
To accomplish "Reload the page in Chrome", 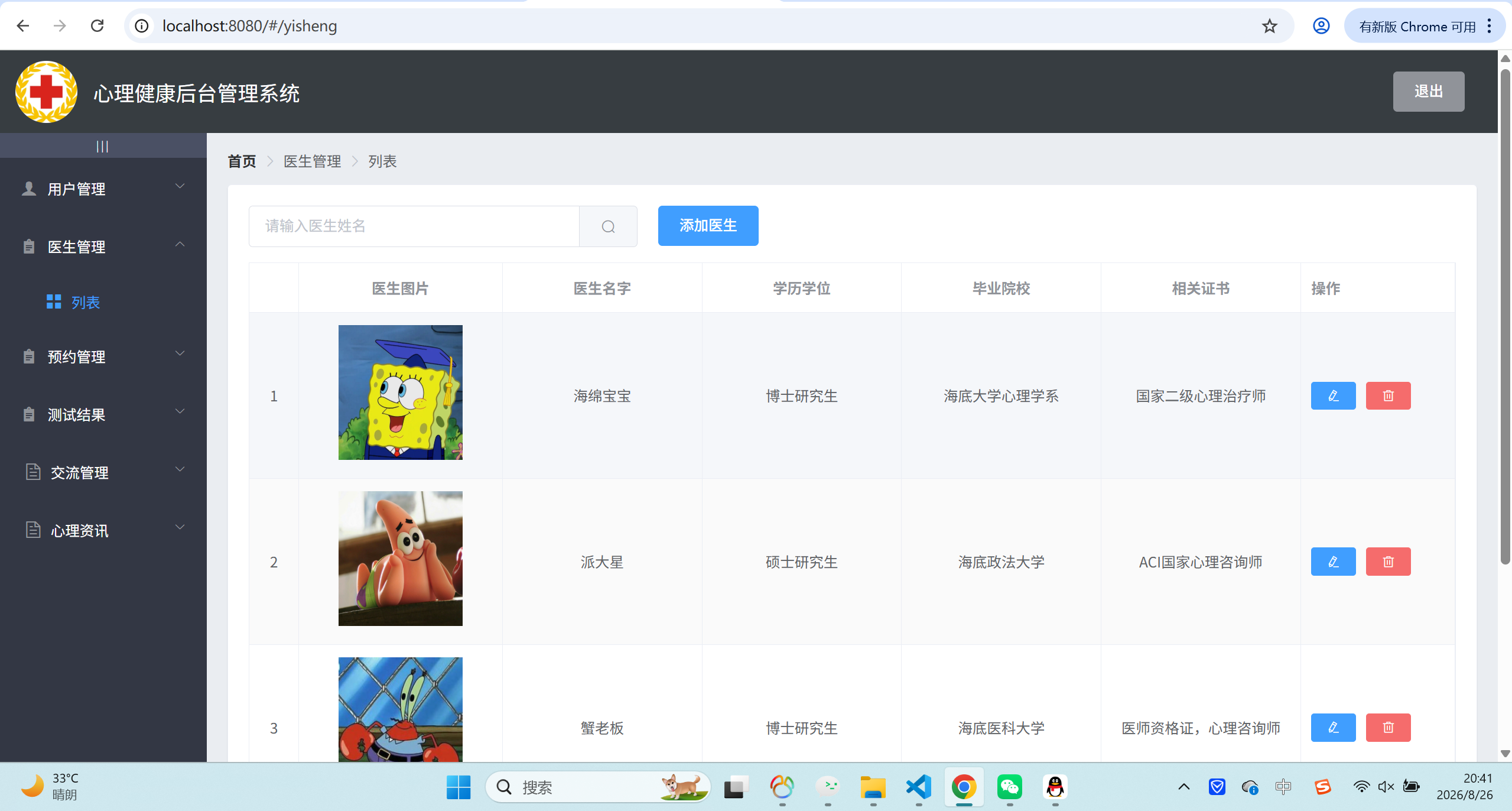I will pyautogui.click(x=97, y=26).
